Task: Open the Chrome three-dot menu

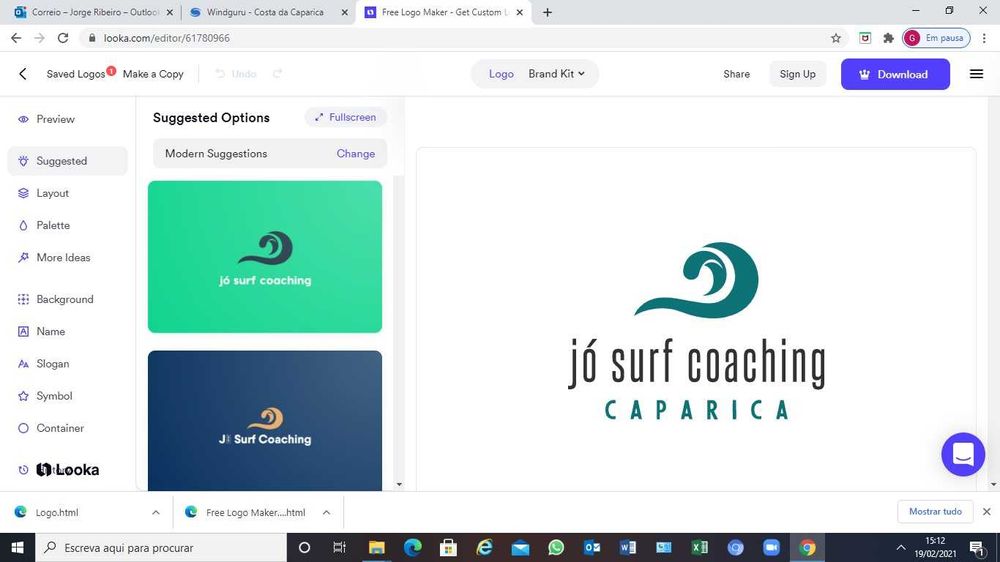Action: pos(984,38)
